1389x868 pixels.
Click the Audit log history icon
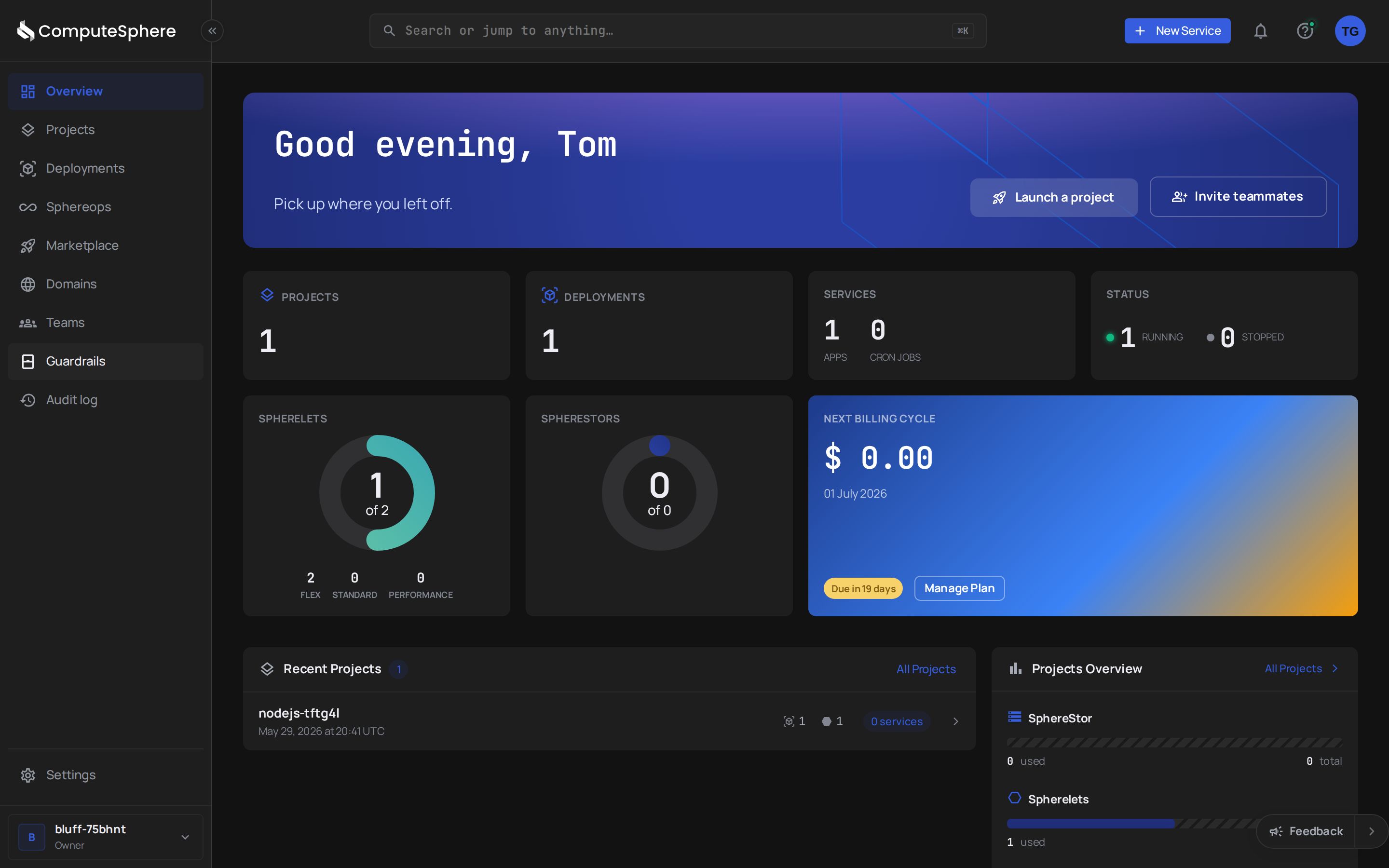[28, 400]
